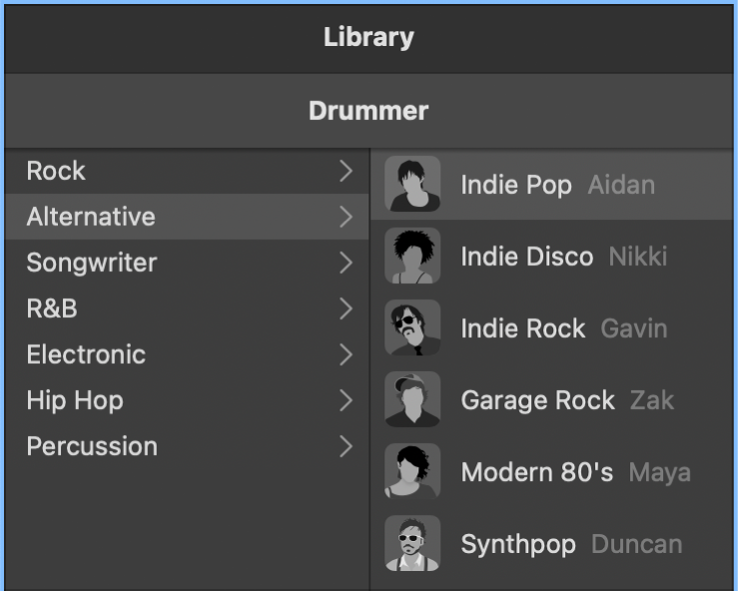
Task: Expand the Hip Hop genre chevron
Action: (346, 400)
